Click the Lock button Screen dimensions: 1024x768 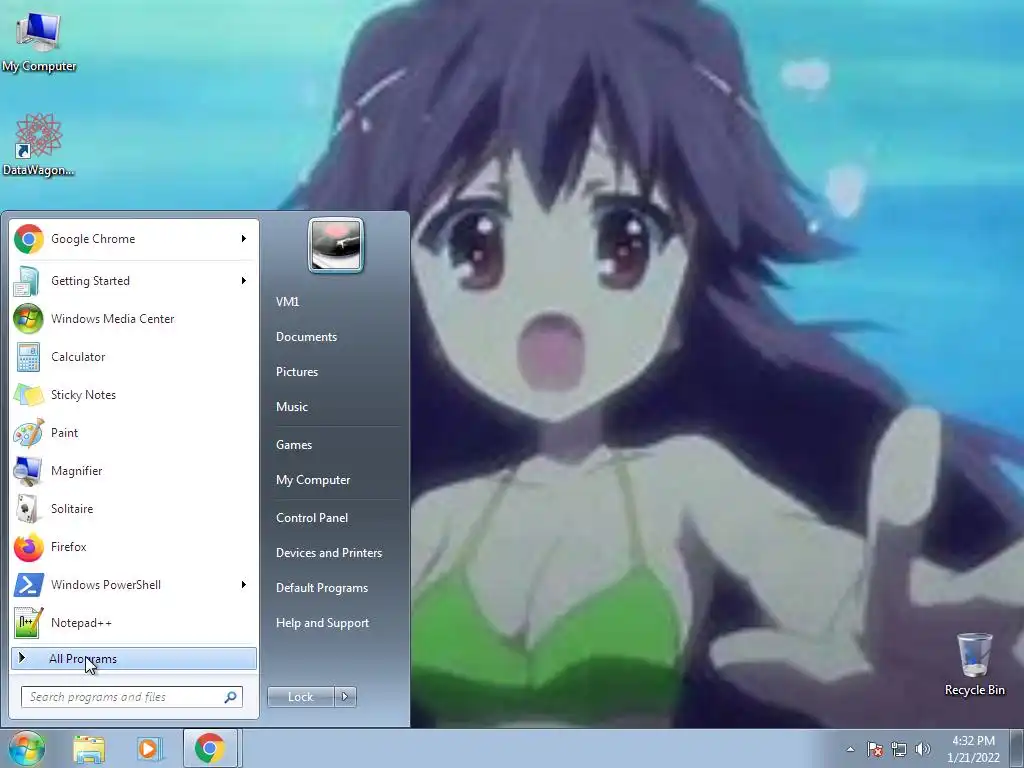[x=301, y=697]
